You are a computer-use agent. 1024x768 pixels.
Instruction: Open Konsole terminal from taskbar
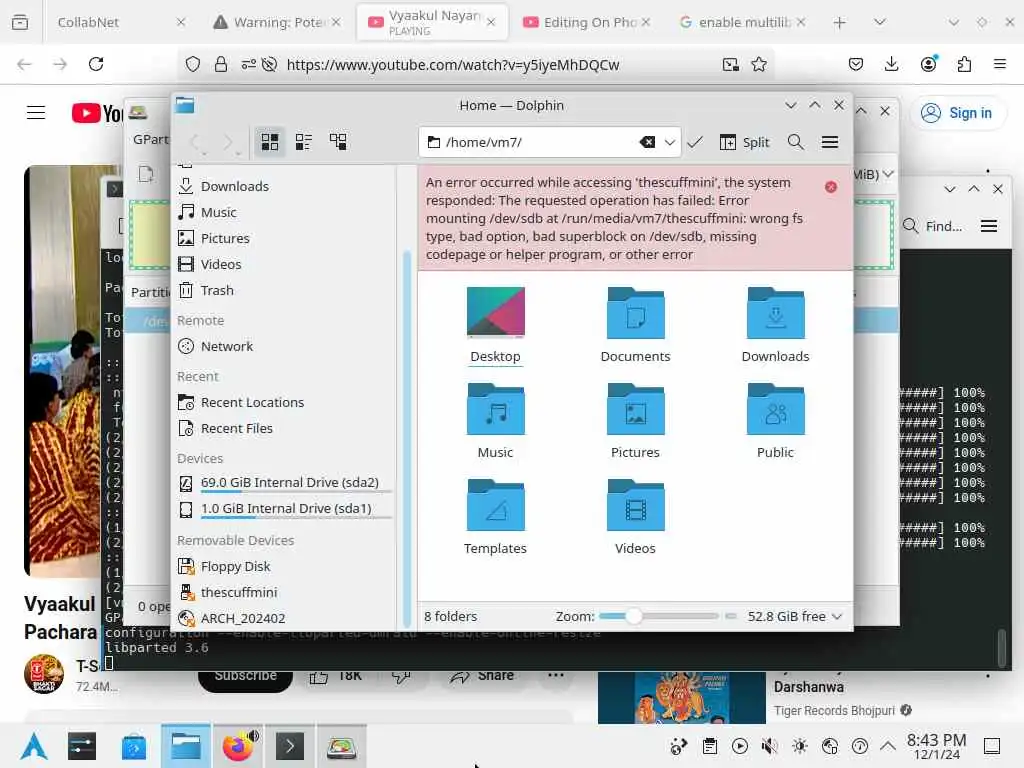[290, 746]
